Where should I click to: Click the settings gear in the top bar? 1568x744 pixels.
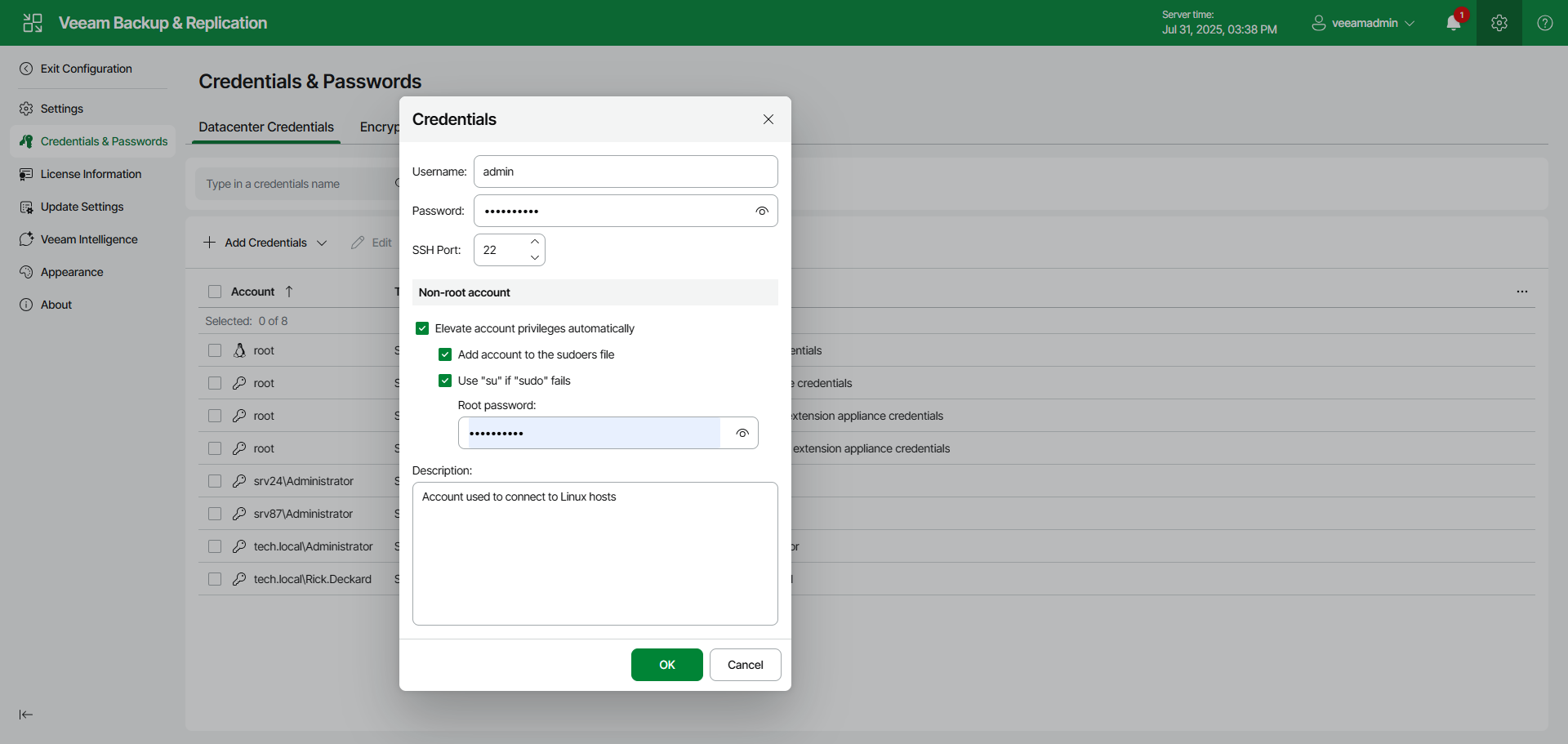coord(1499,23)
